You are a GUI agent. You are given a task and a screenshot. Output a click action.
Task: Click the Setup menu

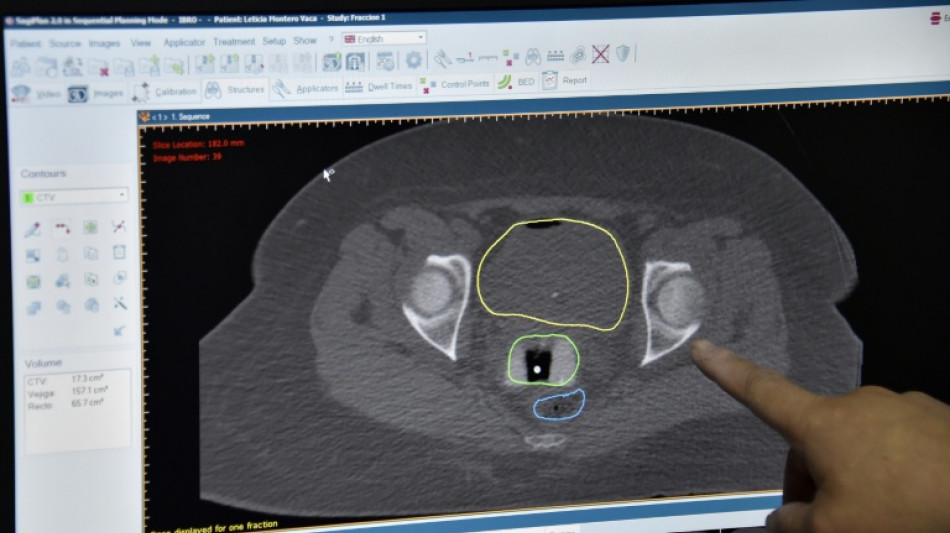click(274, 42)
